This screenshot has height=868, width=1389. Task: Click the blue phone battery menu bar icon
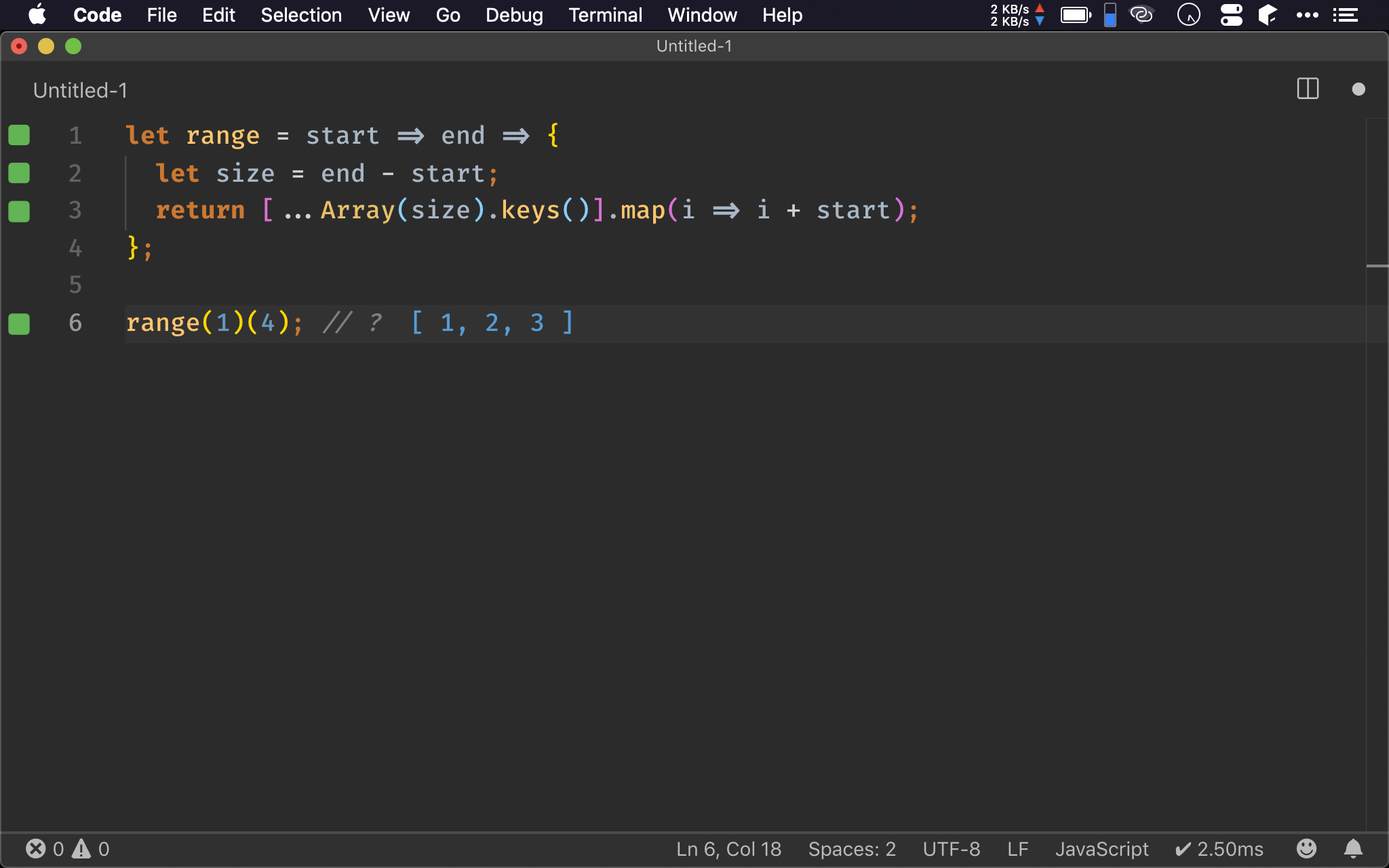[1110, 15]
